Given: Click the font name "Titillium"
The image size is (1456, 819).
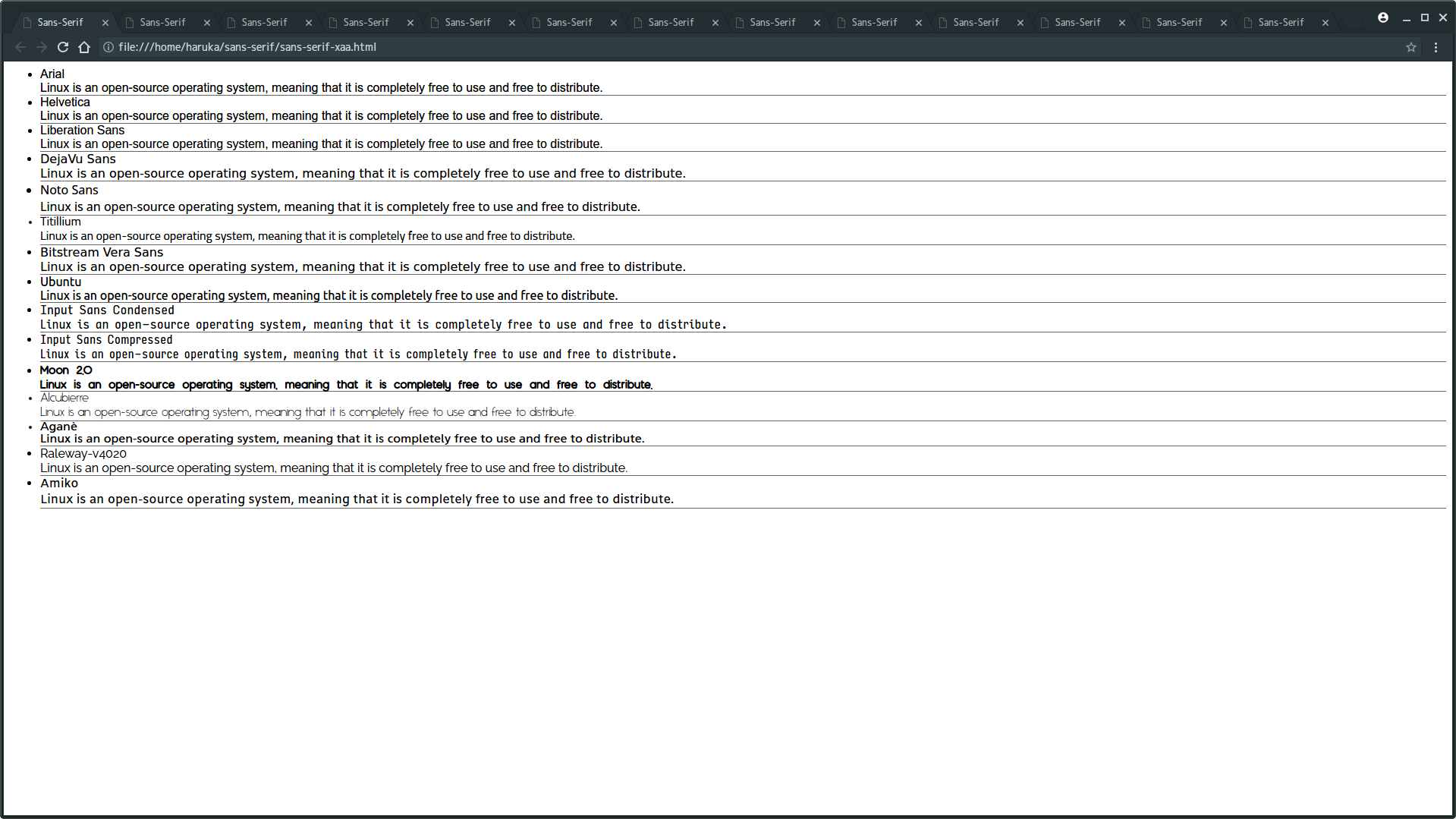Looking at the screenshot, I should 61,222.
